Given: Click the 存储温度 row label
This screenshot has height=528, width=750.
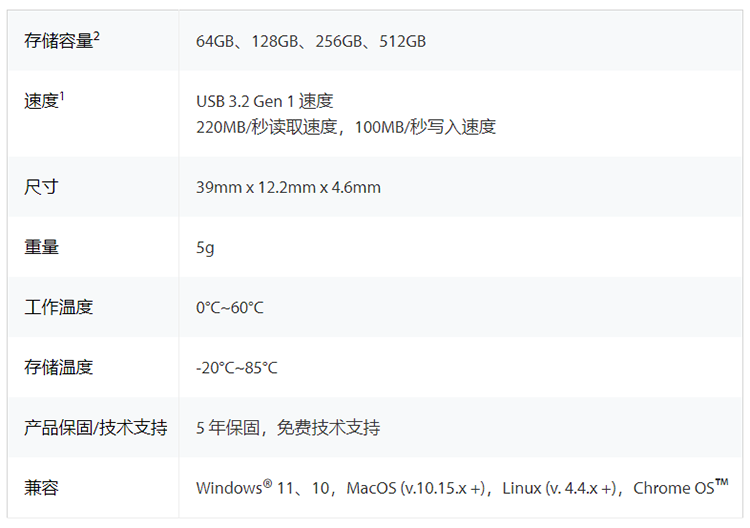Looking at the screenshot, I should (x=58, y=367).
